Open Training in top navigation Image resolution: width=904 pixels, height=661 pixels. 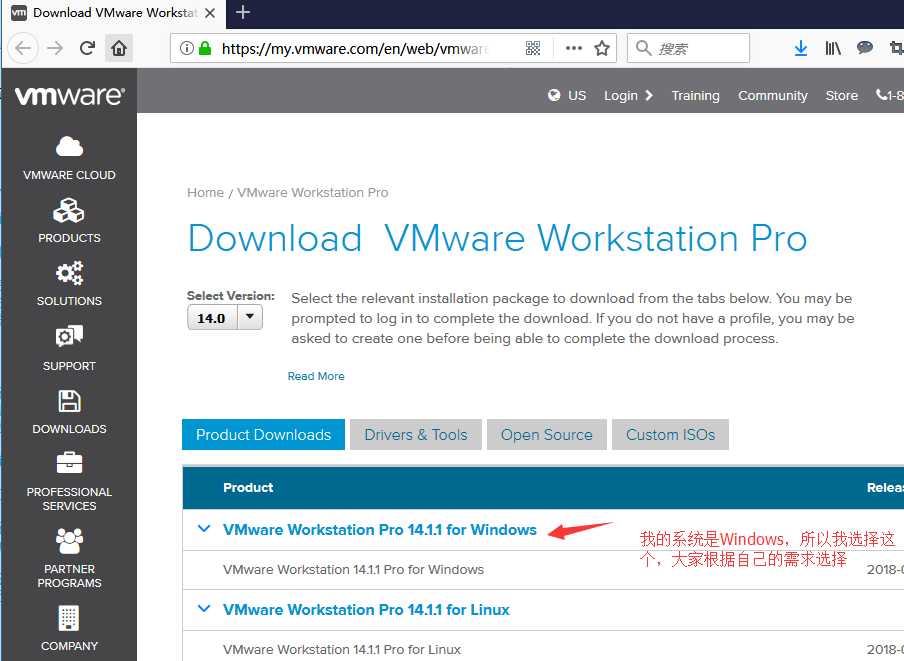[695, 96]
